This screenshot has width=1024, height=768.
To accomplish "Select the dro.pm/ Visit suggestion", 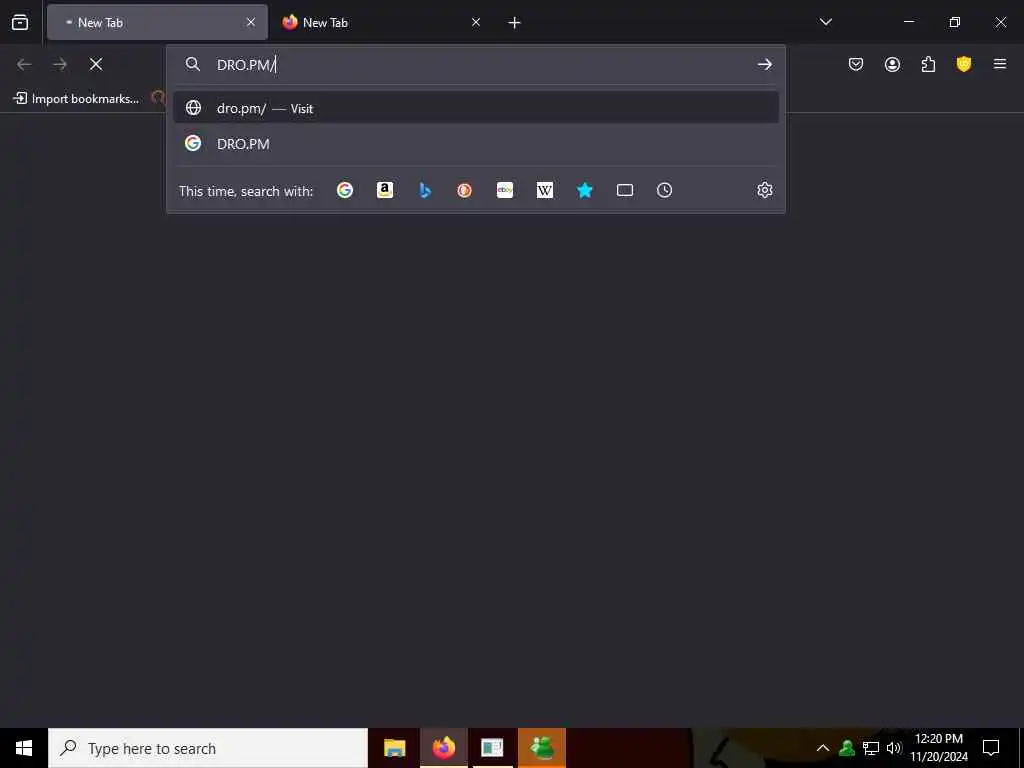I will click(x=476, y=108).
